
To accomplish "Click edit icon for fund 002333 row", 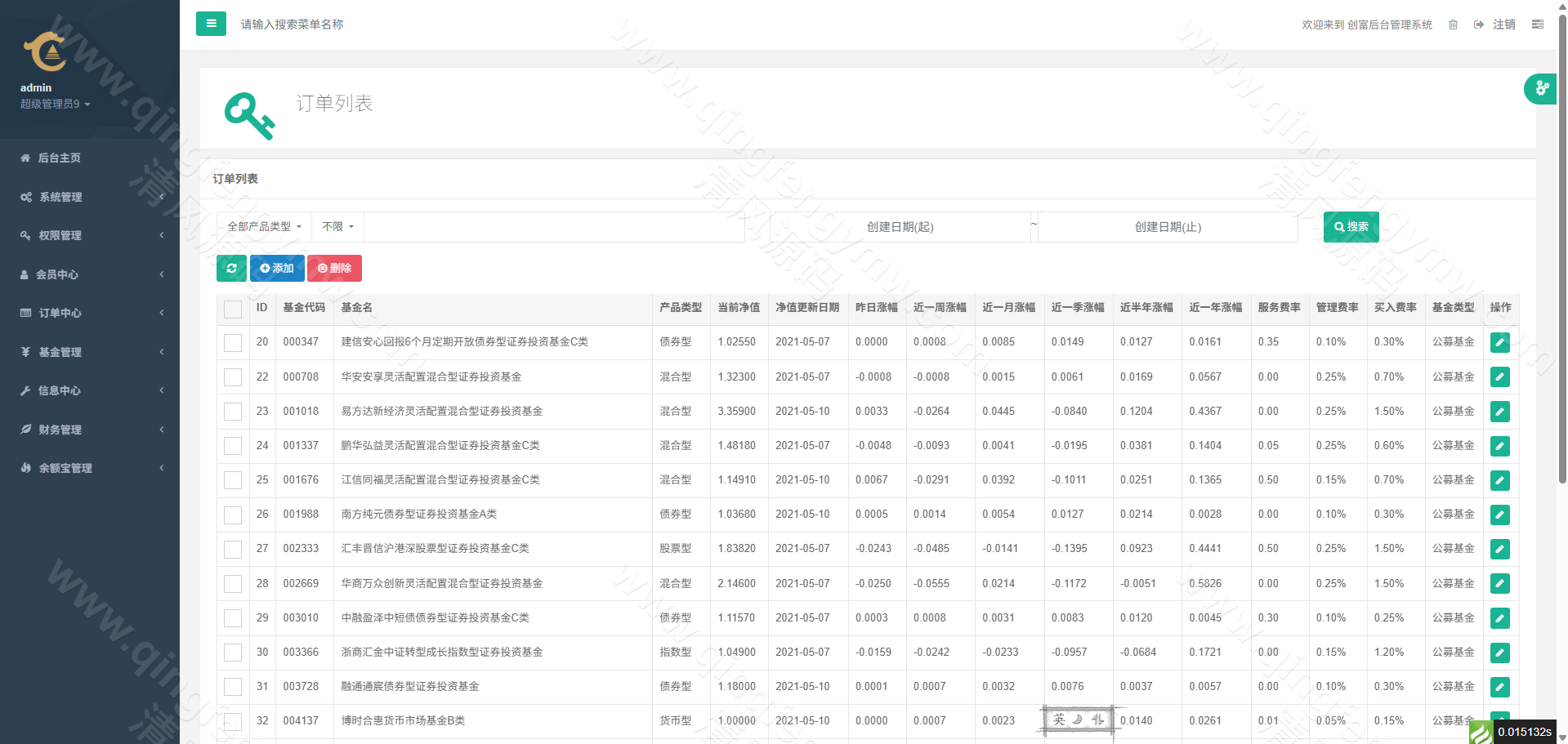I will pos(1499,549).
